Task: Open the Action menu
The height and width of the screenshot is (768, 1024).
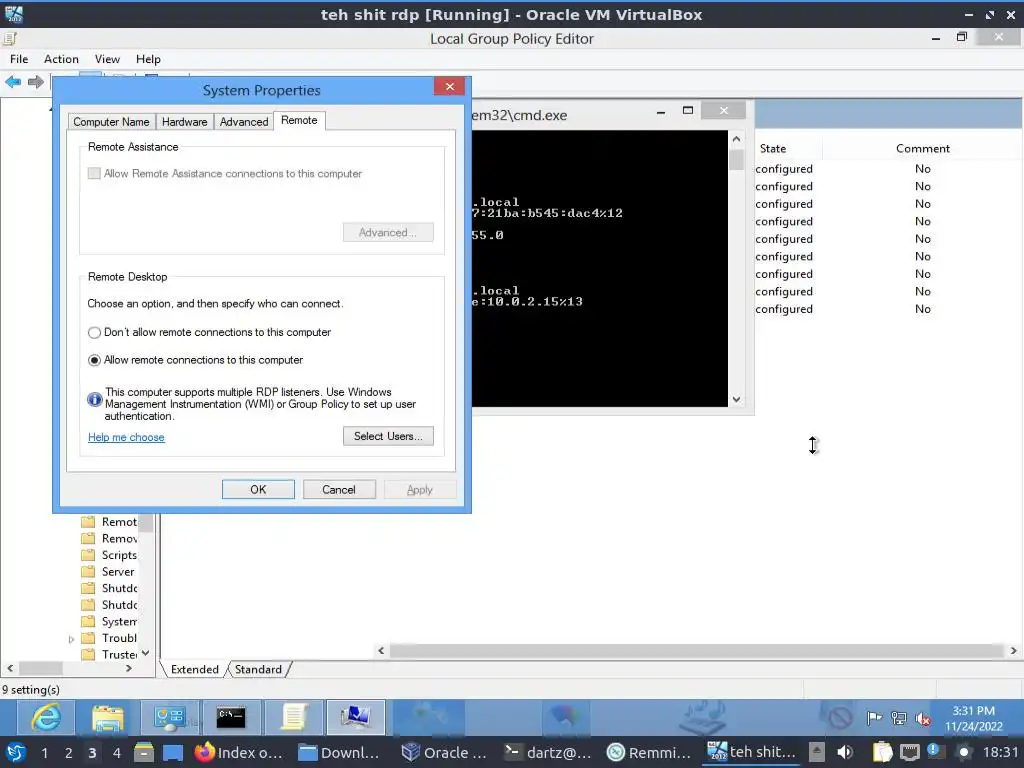Action: (61, 59)
